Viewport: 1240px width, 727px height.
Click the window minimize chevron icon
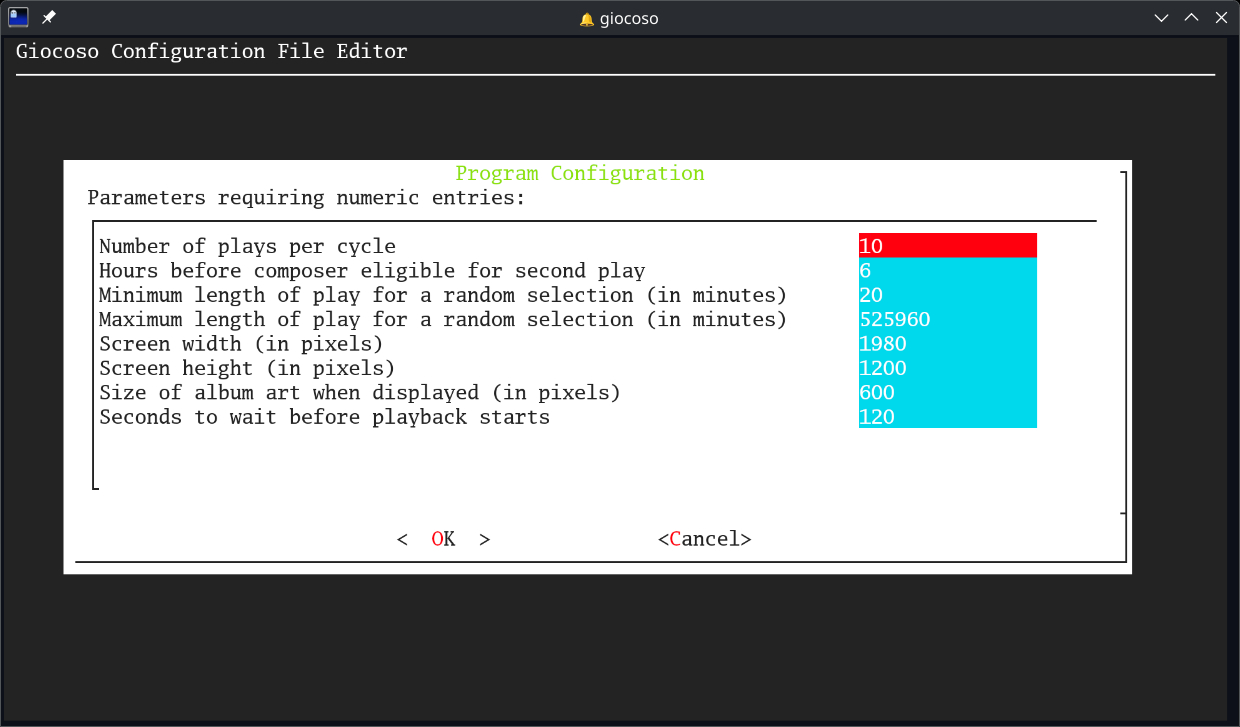click(1161, 17)
